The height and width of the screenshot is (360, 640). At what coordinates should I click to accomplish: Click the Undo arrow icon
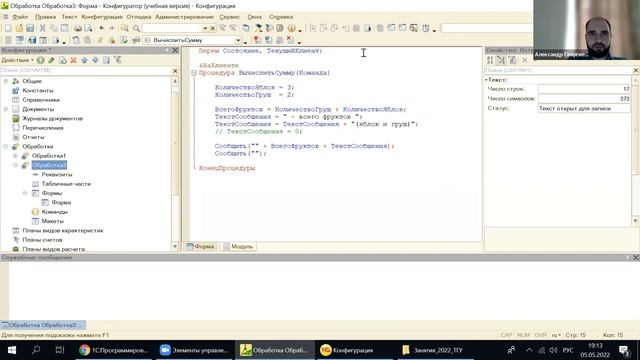pyautogui.click(x=101, y=28)
